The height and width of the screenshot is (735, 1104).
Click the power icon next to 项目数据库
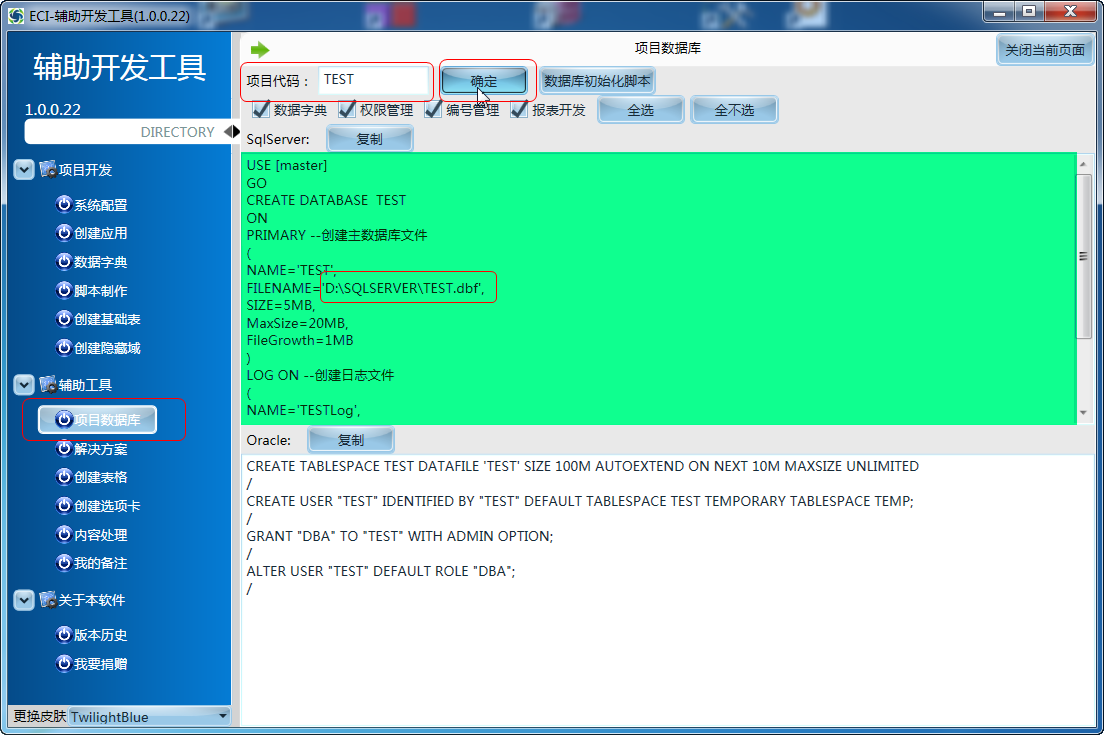64,420
